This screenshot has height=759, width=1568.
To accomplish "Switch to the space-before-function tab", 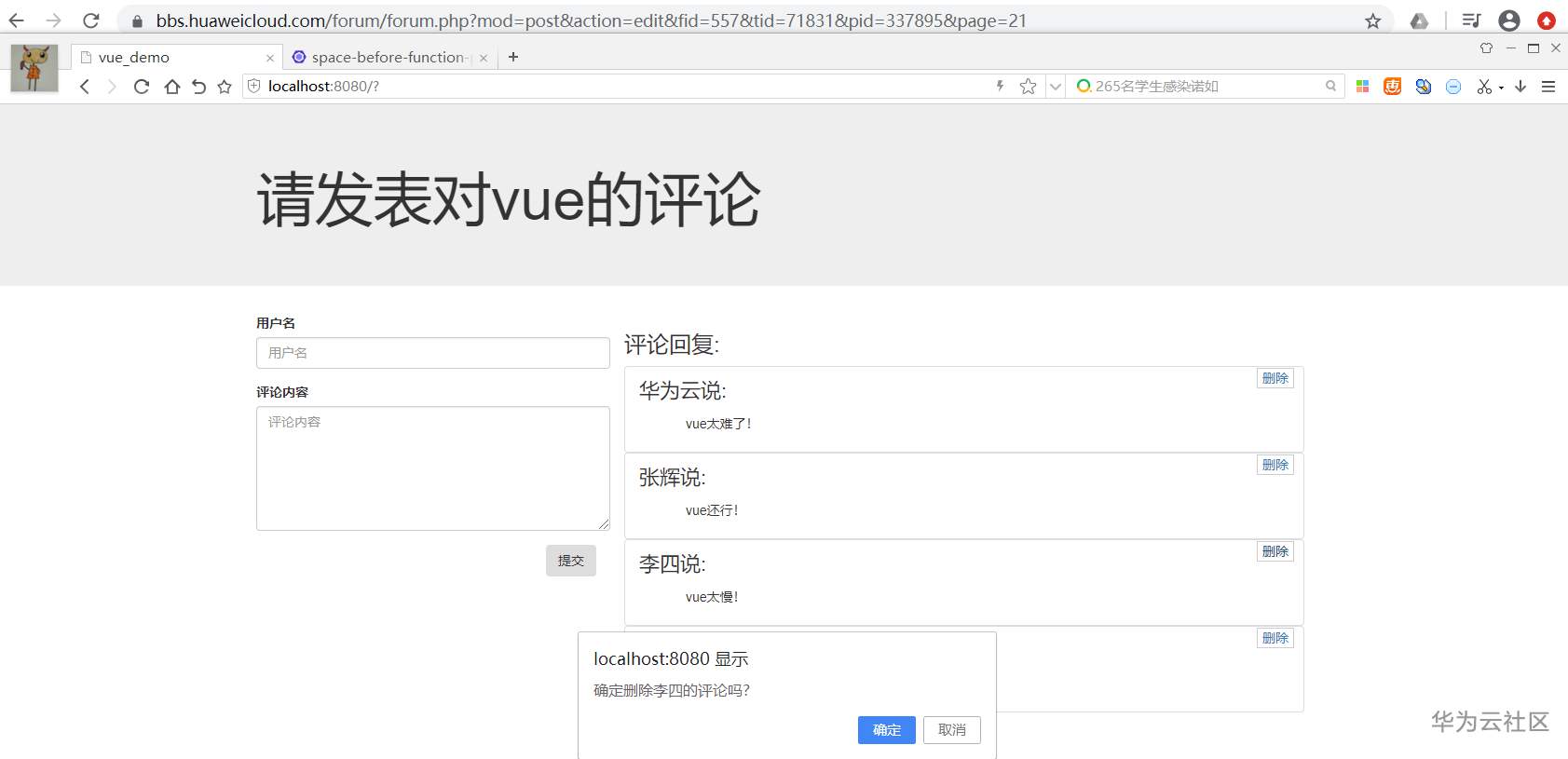I will pyautogui.click(x=390, y=57).
